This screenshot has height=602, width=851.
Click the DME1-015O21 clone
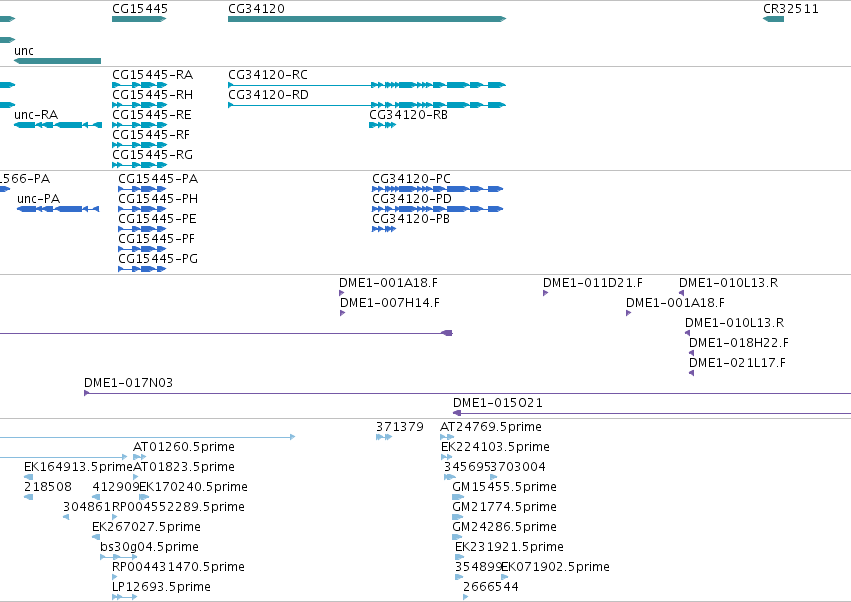coord(652,414)
